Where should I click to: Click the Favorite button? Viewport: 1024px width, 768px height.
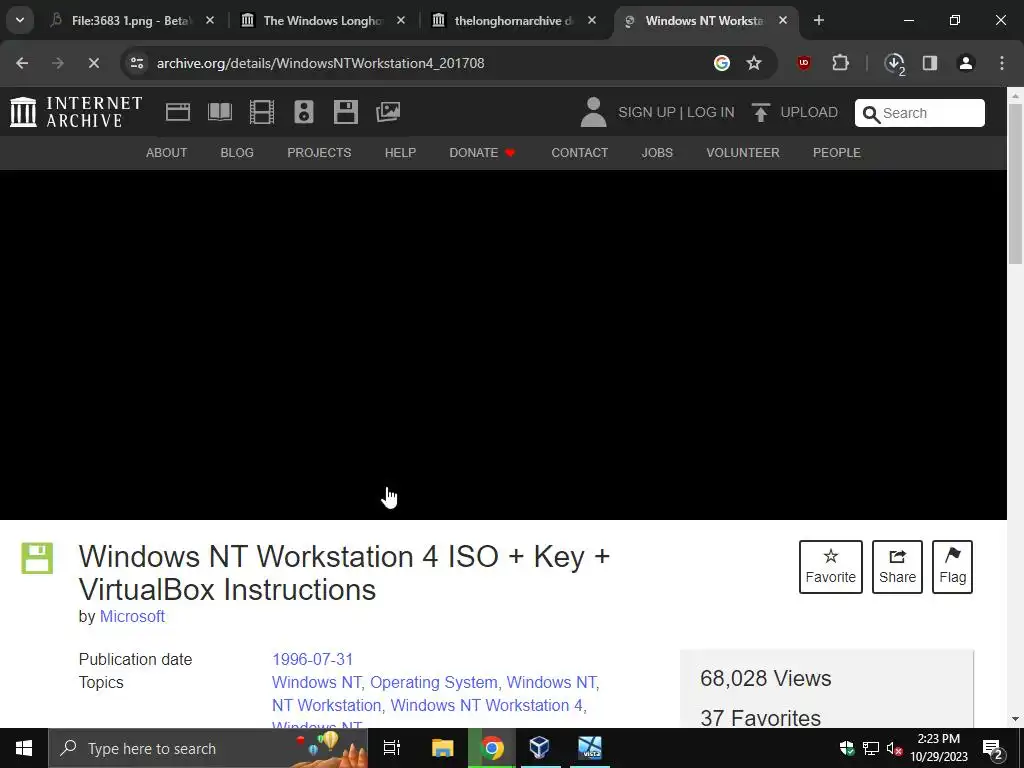coord(831,567)
